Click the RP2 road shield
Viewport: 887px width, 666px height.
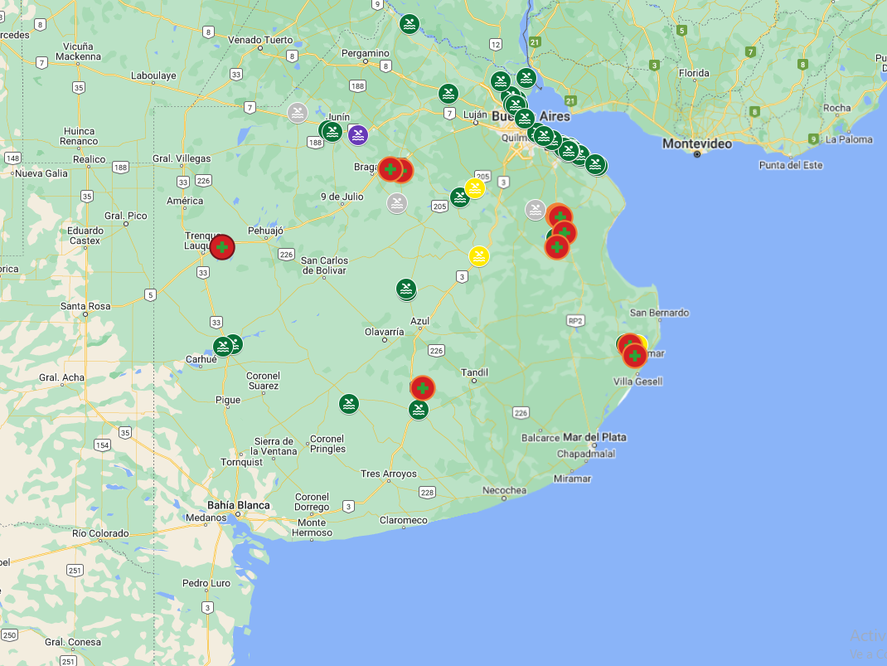[x=575, y=321]
